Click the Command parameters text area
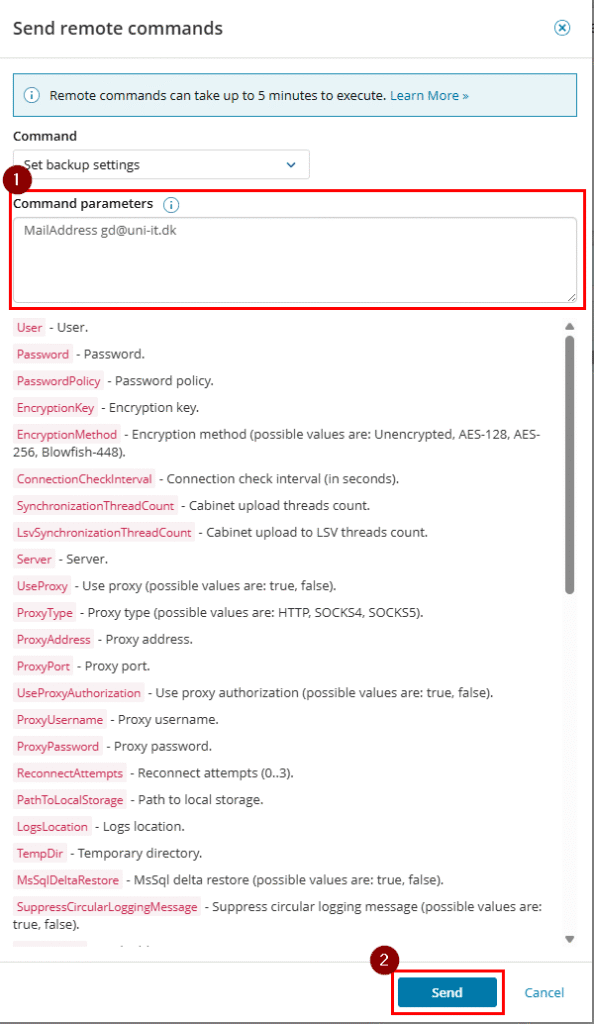This screenshot has width=594, height=1024. 295,260
